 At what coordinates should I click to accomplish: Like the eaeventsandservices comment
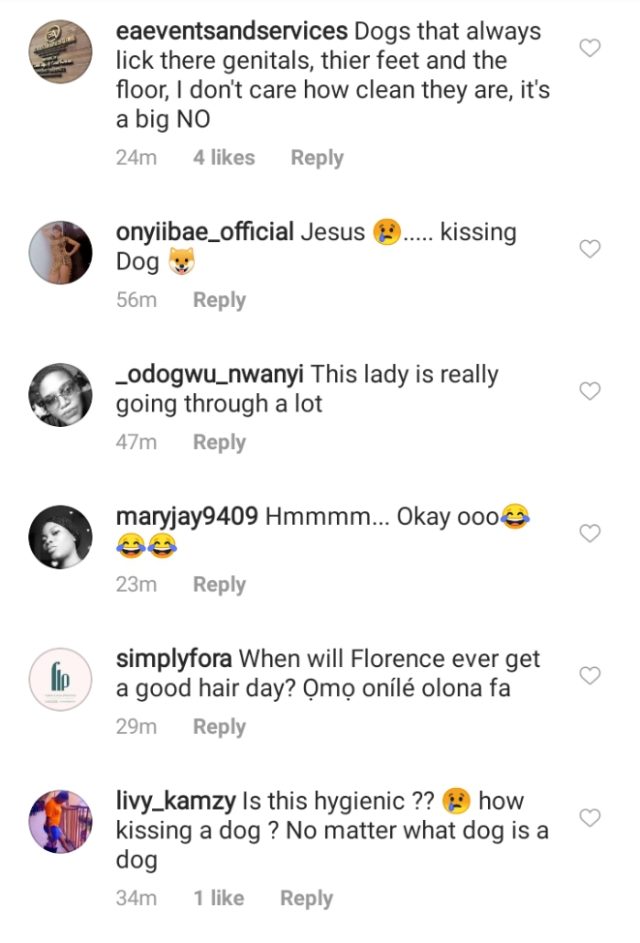[590, 48]
